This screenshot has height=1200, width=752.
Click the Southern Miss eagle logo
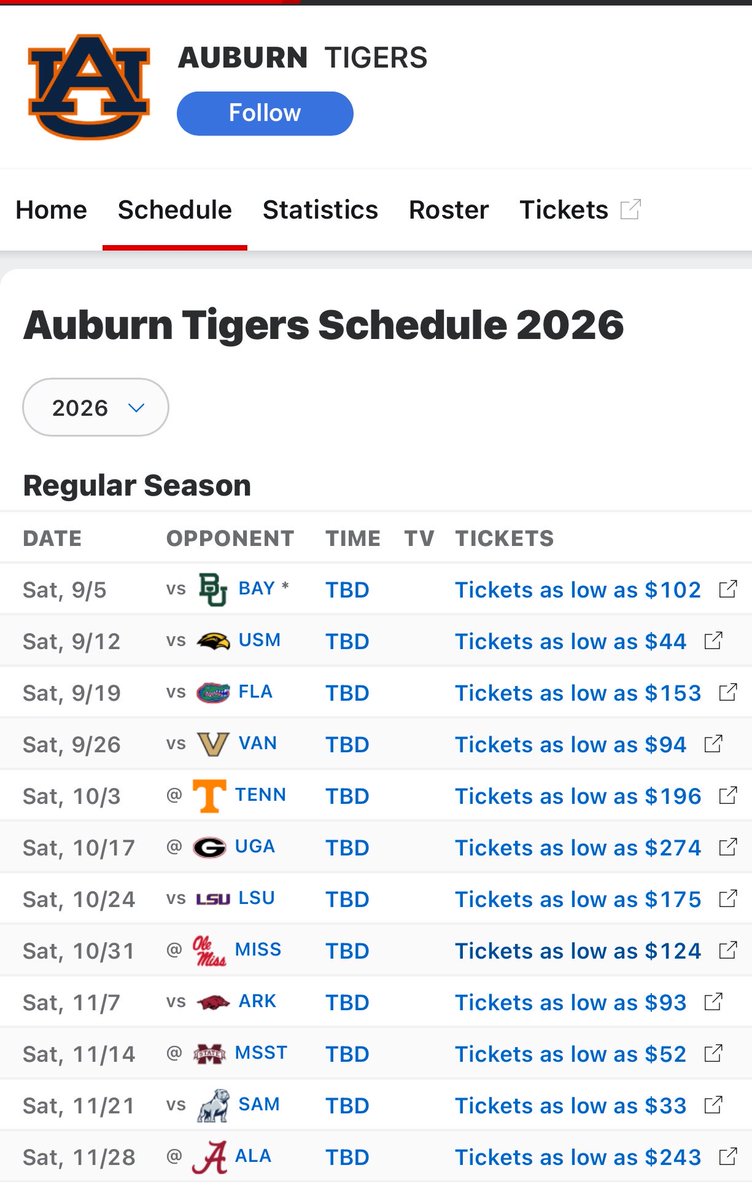[213, 641]
